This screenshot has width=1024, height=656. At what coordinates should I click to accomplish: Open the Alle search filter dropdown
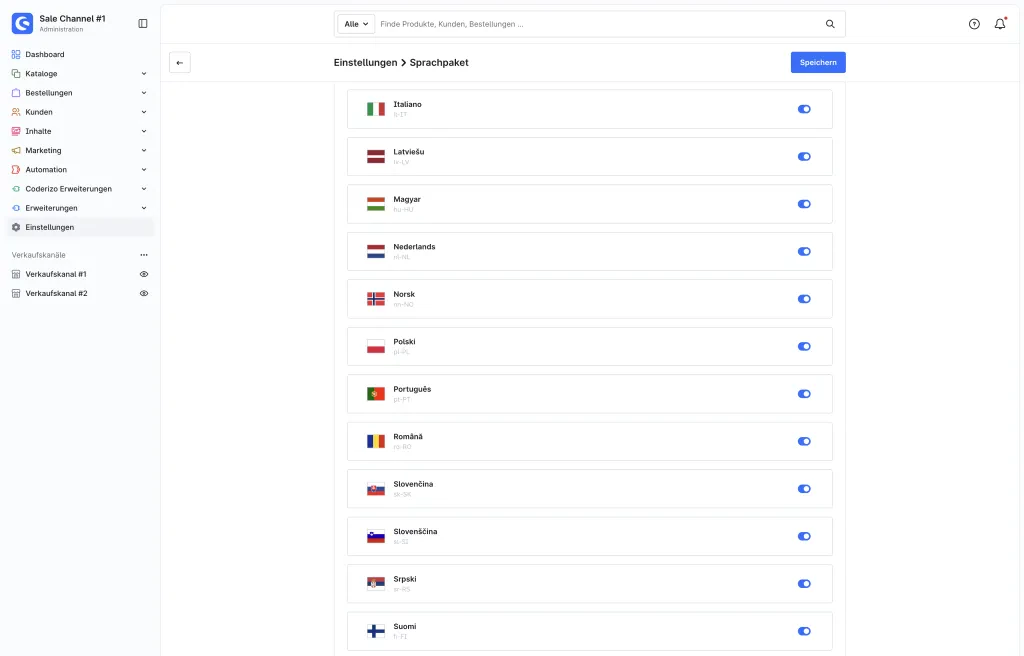[x=356, y=24]
